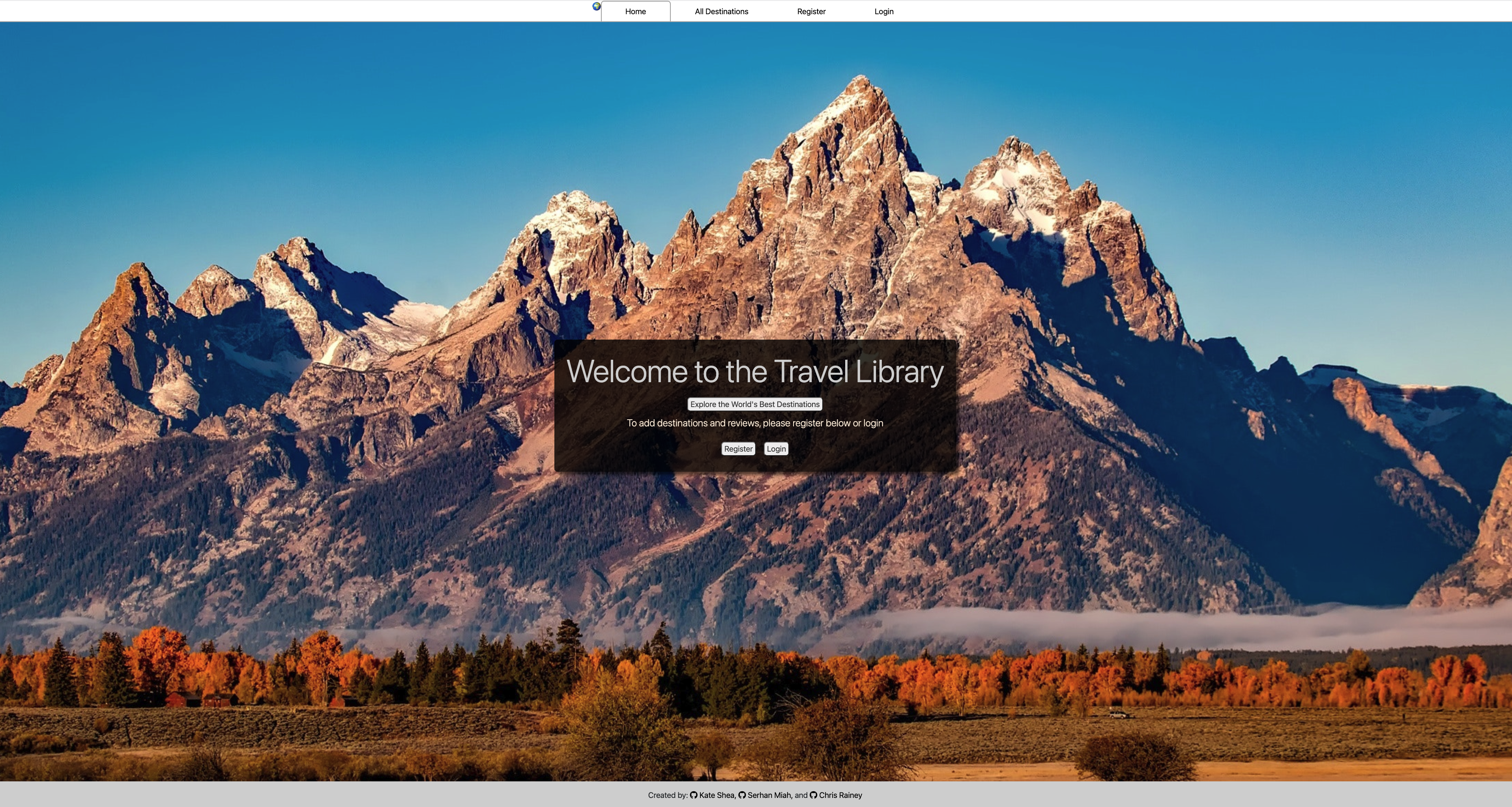Click GitHub icon beside Kate Shea
The image size is (1512, 807).
click(x=694, y=795)
